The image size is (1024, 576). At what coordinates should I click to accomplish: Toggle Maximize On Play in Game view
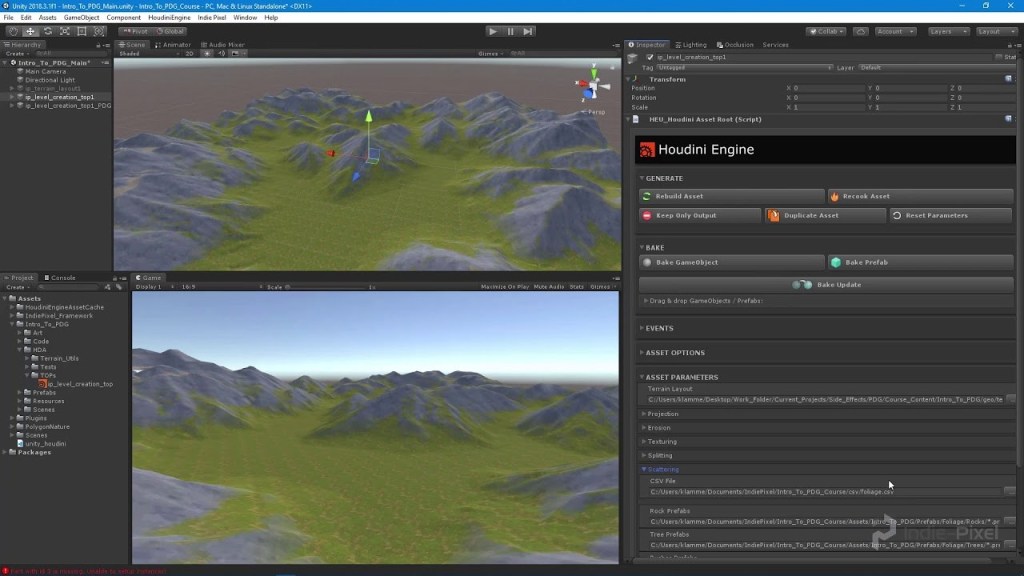(x=505, y=287)
